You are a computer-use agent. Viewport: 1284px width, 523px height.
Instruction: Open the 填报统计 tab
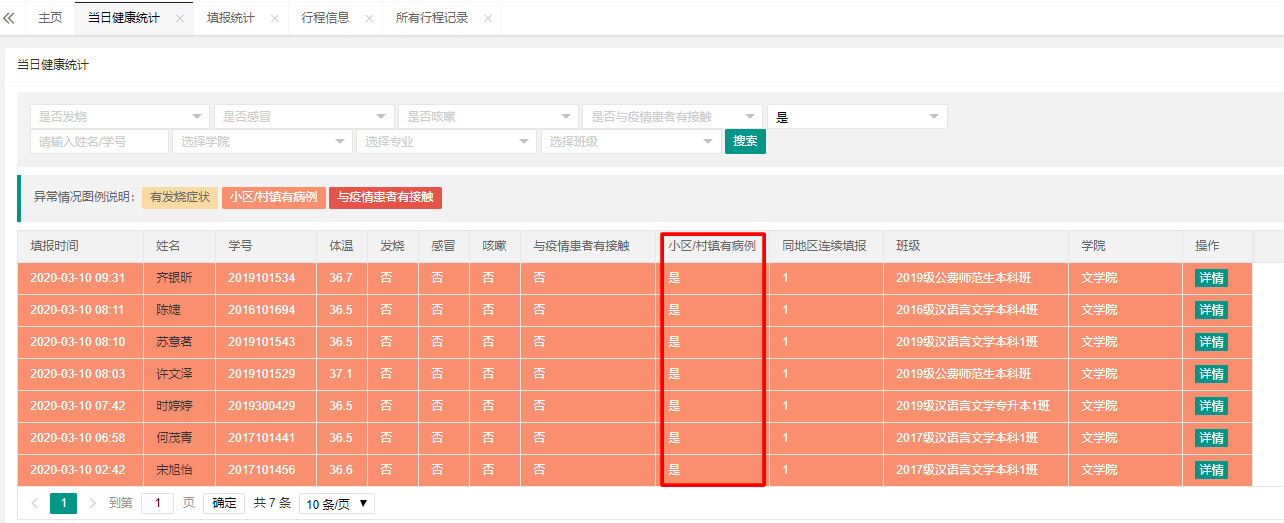[230, 18]
